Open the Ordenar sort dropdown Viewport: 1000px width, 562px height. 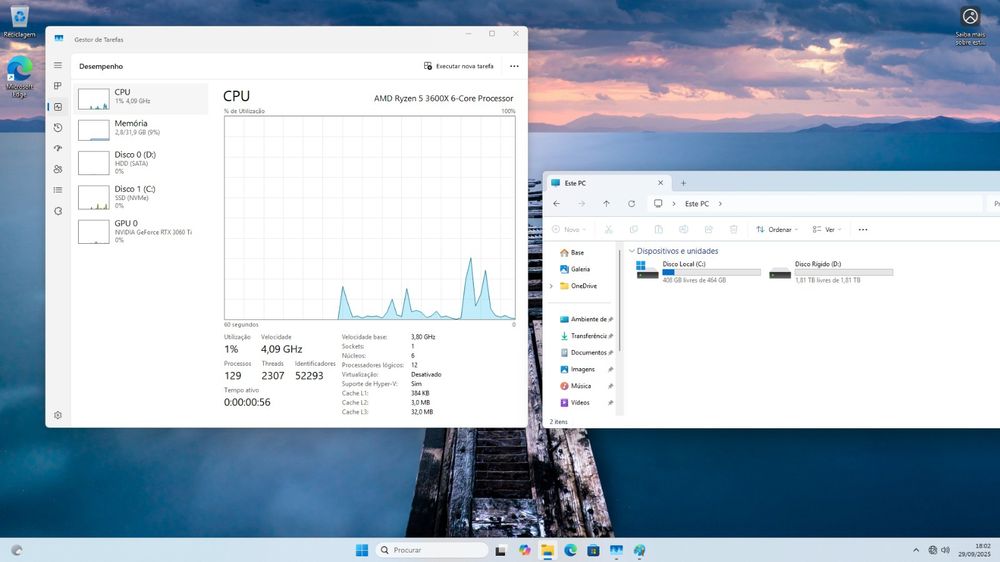click(x=777, y=230)
